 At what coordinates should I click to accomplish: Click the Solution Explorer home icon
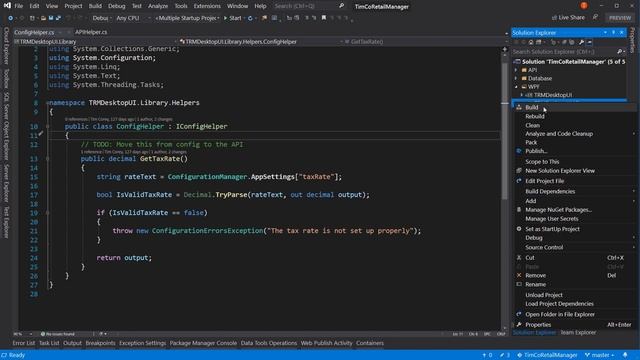tap(531, 42)
